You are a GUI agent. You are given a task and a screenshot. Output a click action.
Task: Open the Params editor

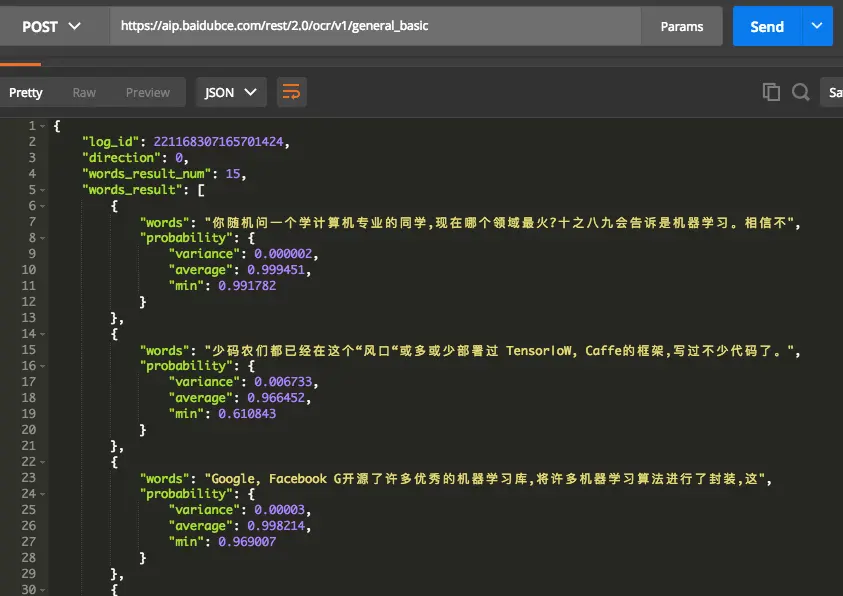tap(682, 26)
